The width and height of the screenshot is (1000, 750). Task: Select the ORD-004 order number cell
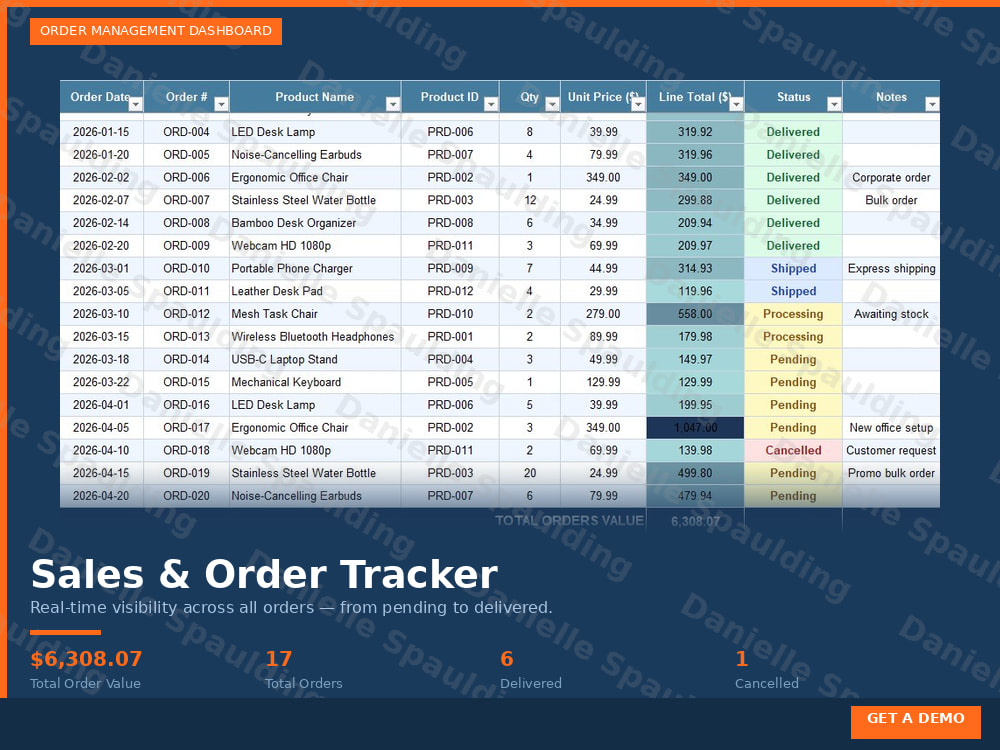186,132
